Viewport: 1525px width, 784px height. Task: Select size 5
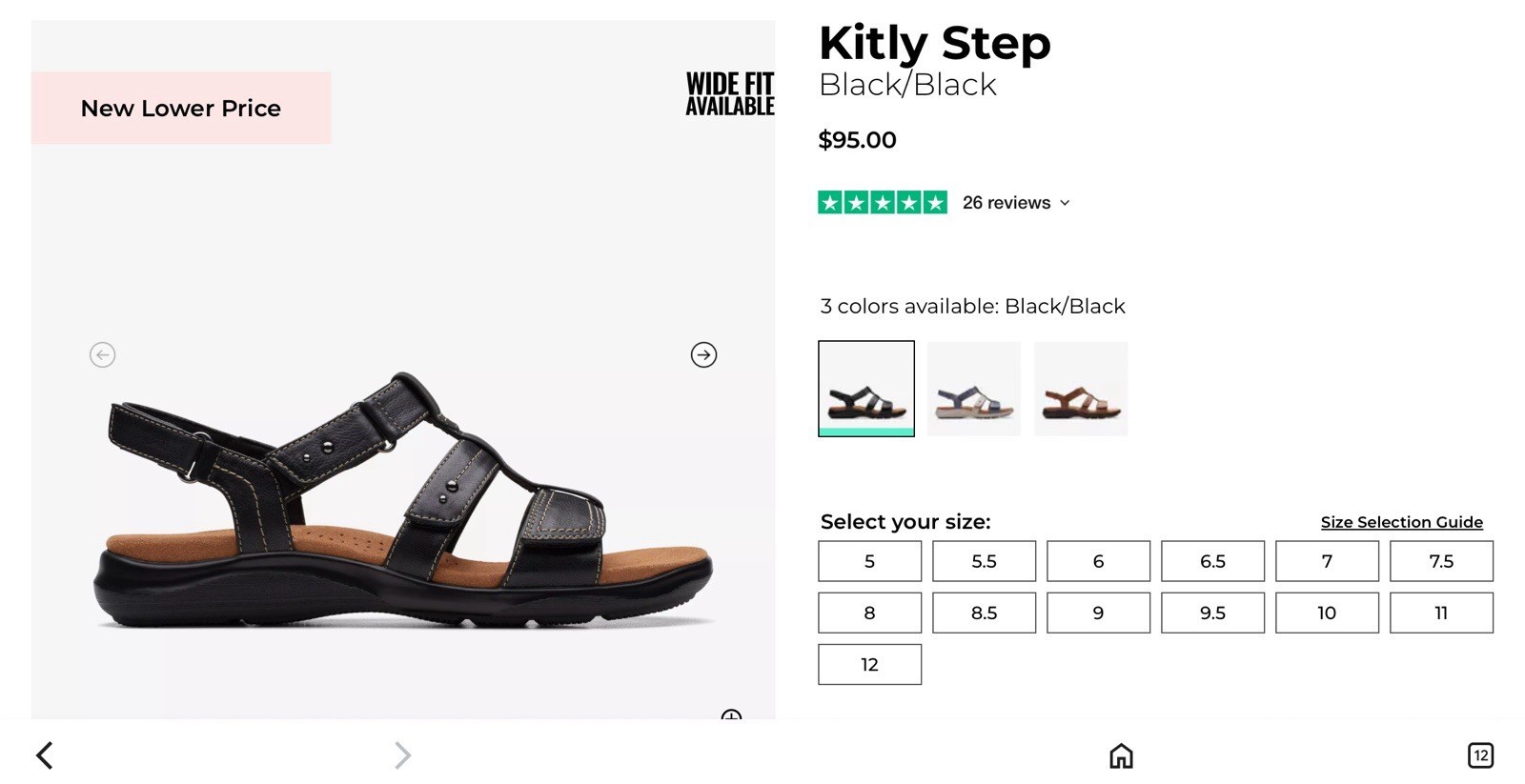click(869, 561)
